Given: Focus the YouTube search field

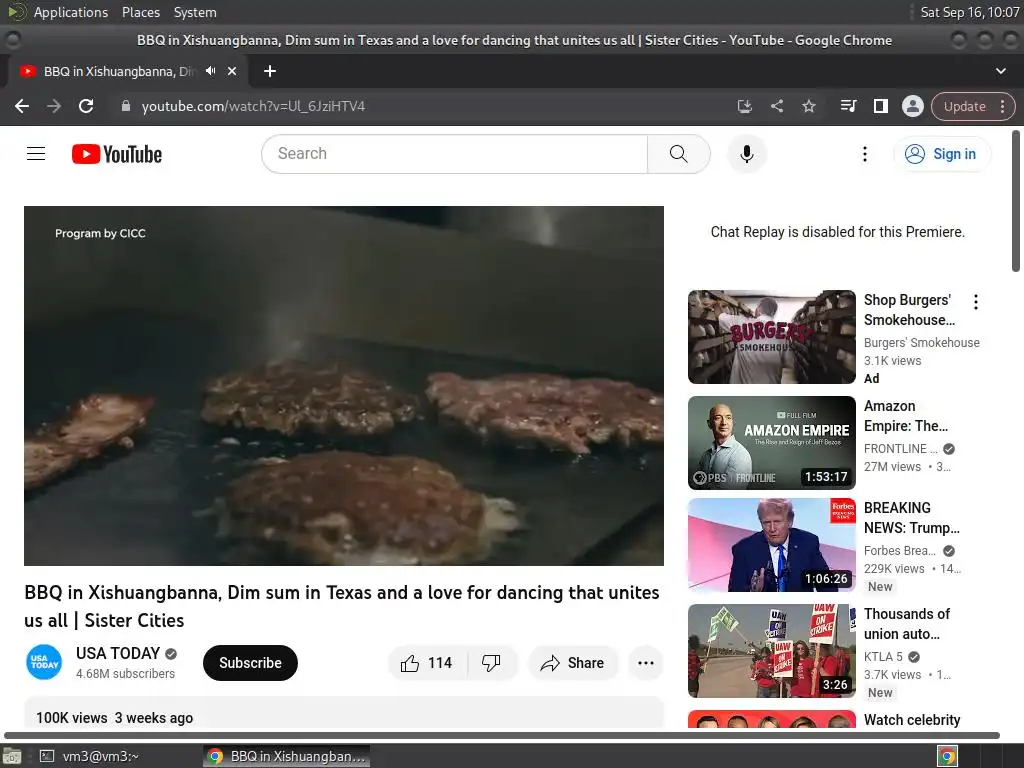Looking at the screenshot, I should (455, 154).
